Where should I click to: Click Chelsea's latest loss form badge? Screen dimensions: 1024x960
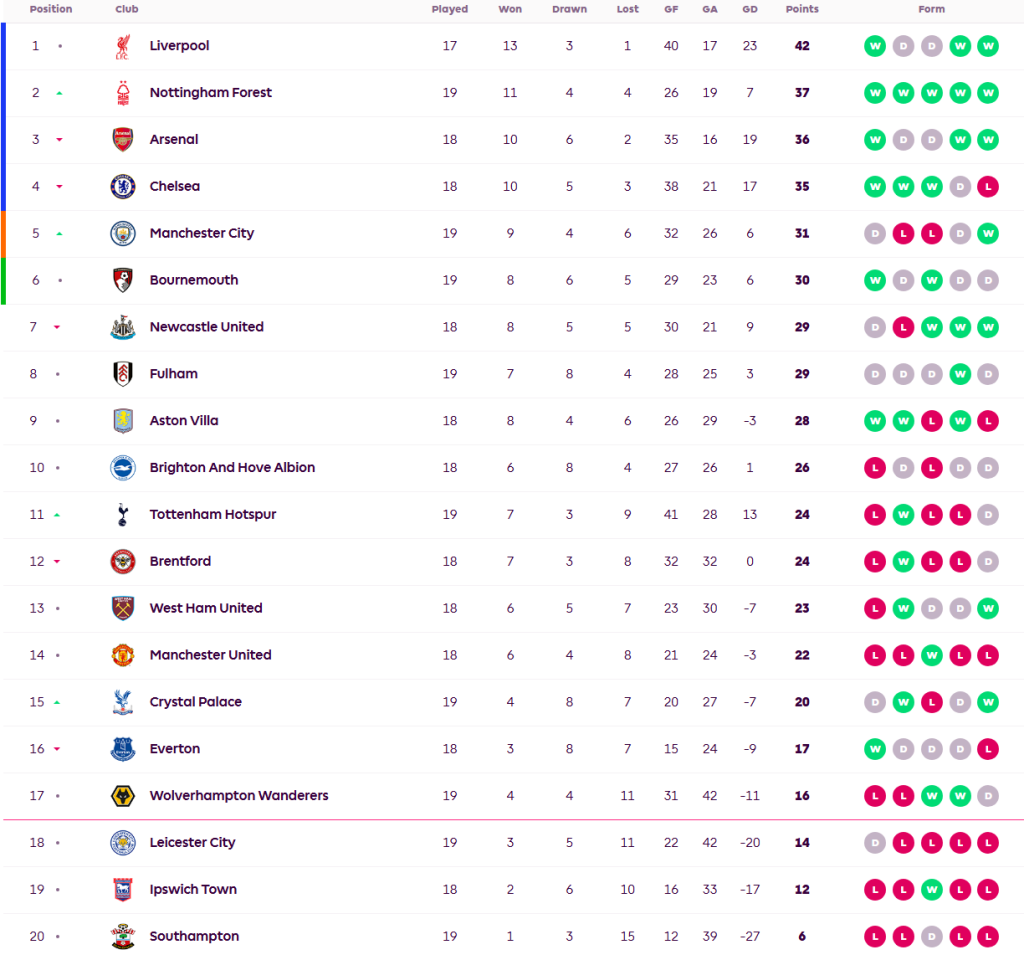coord(988,187)
